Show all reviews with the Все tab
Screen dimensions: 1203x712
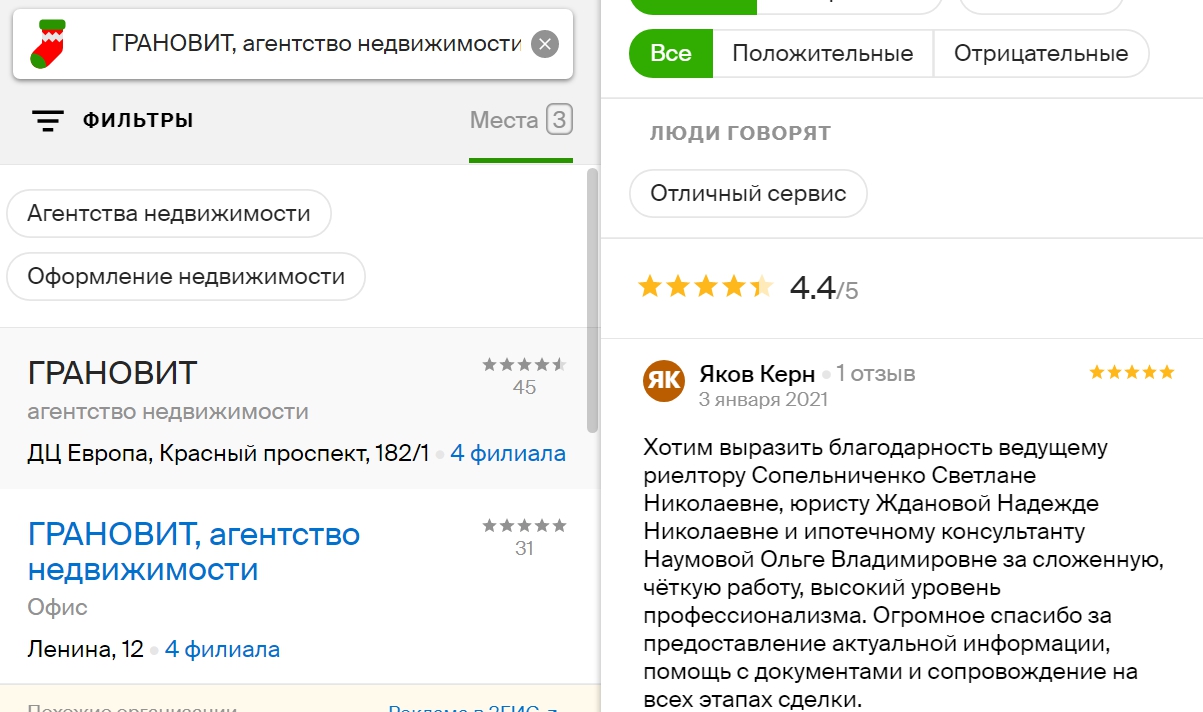[x=671, y=53]
